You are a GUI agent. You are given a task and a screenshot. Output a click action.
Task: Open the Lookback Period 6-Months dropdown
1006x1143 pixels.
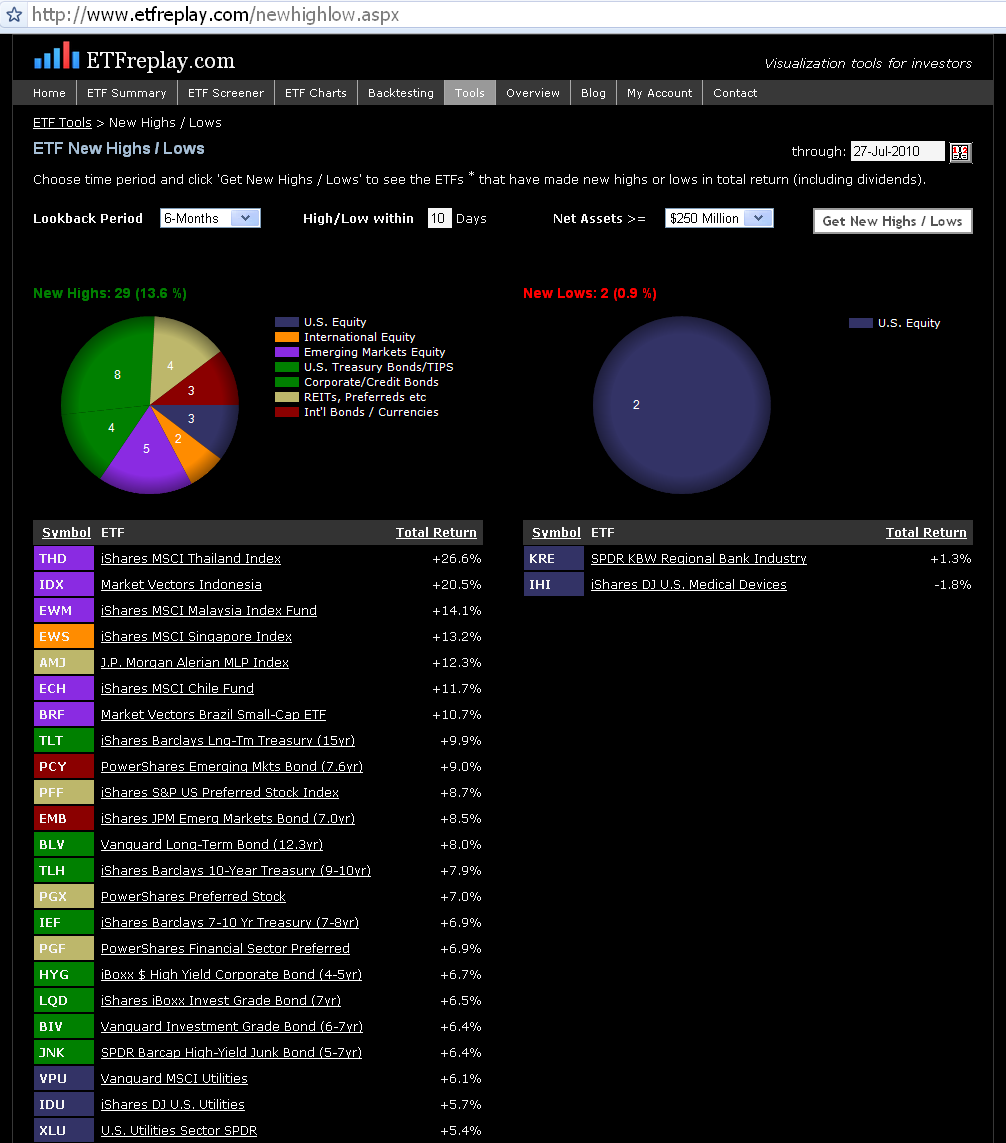pos(210,218)
